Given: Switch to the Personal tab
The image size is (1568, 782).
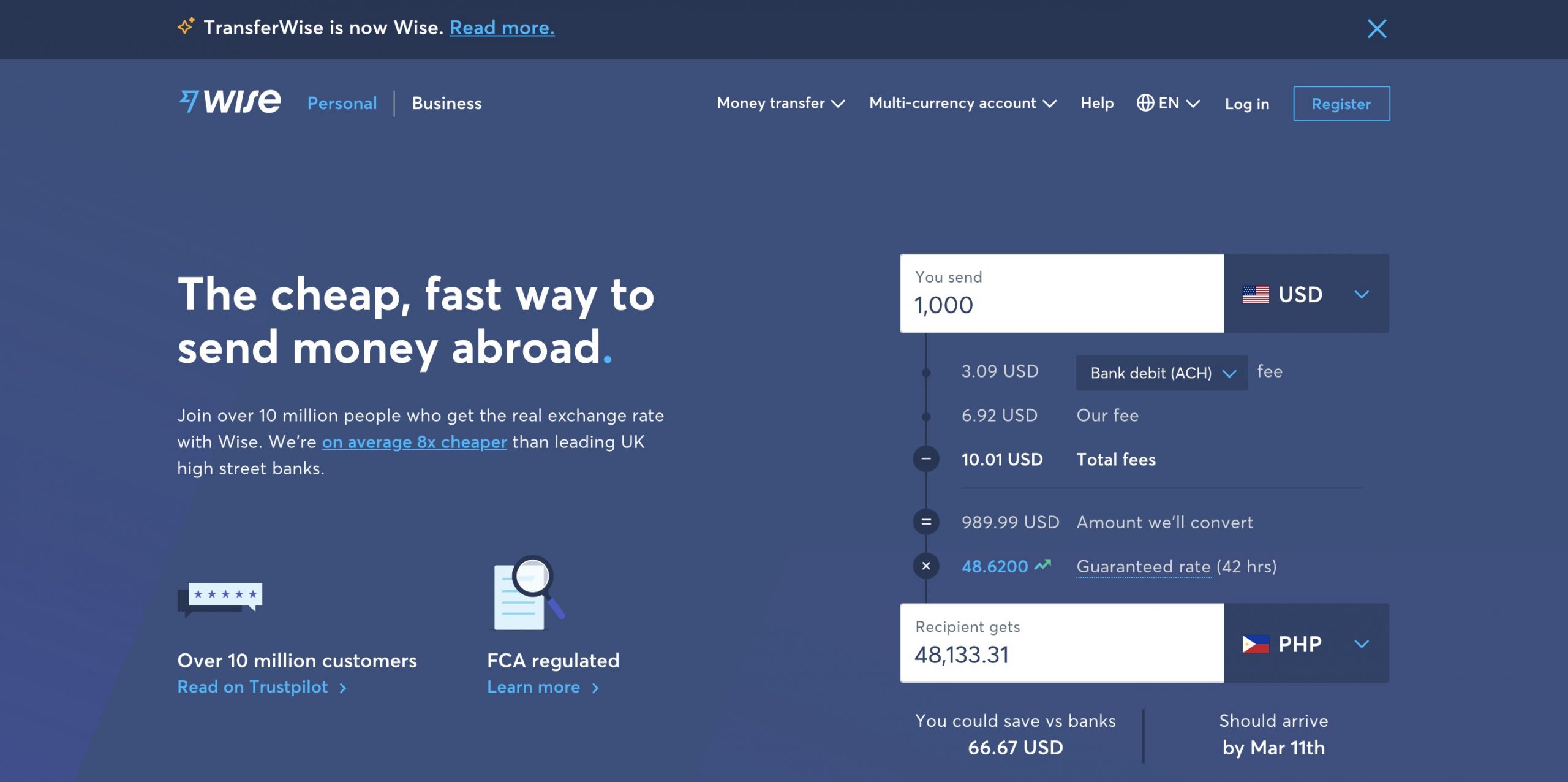Looking at the screenshot, I should click(x=340, y=103).
